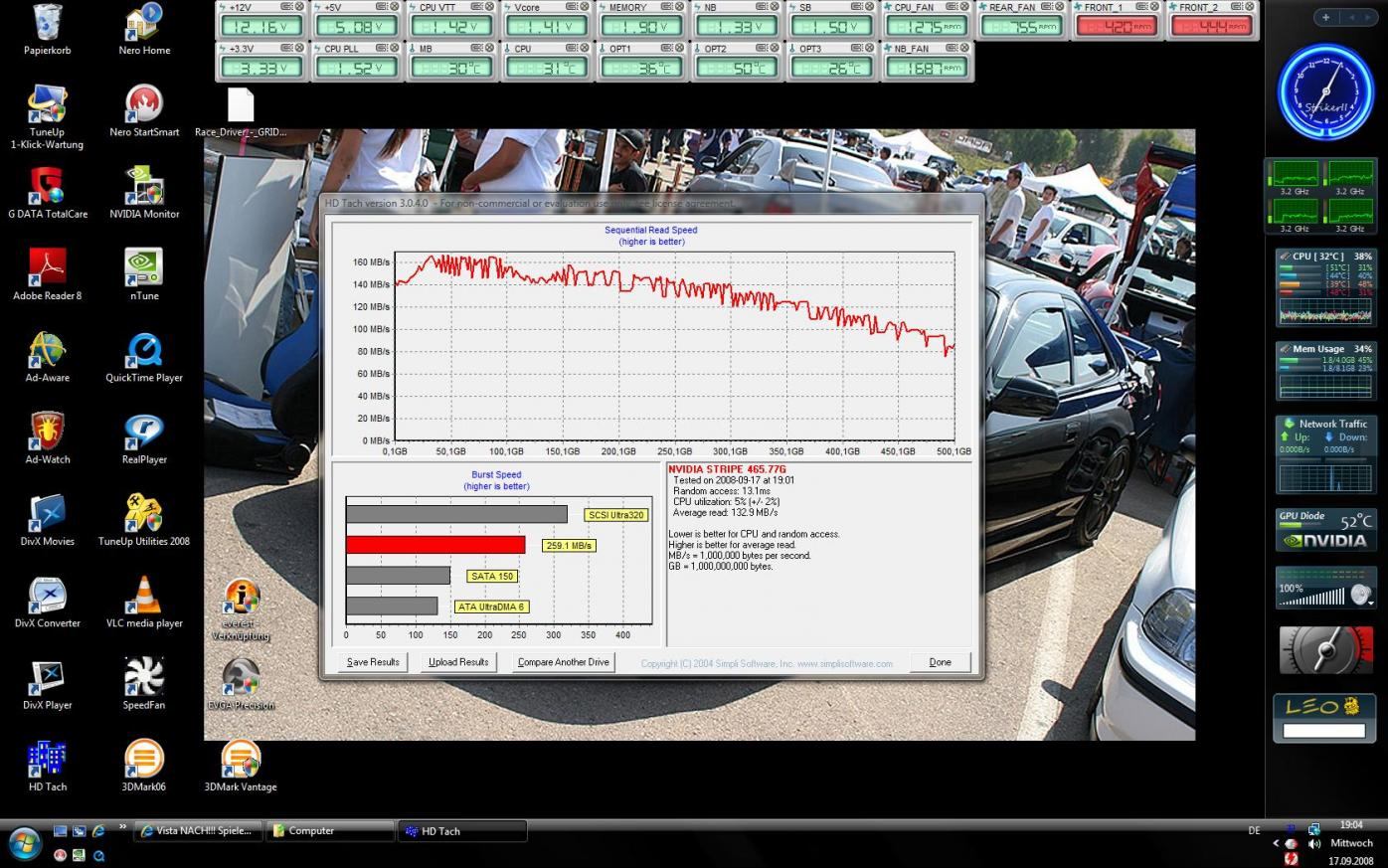
Task: Open Vista Start orb
Action: (x=24, y=844)
